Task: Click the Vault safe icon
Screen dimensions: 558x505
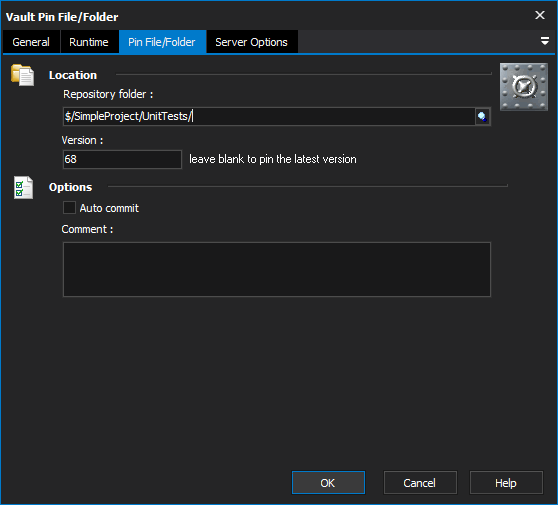Action: pos(523,87)
